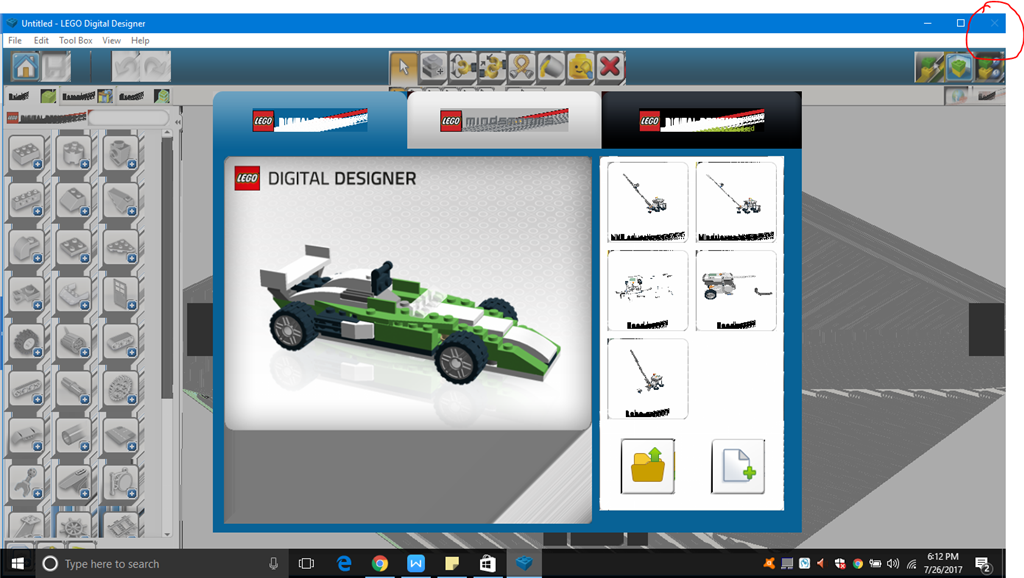
Task: Select the black Digital Designer Extended tab
Action: click(x=701, y=121)
